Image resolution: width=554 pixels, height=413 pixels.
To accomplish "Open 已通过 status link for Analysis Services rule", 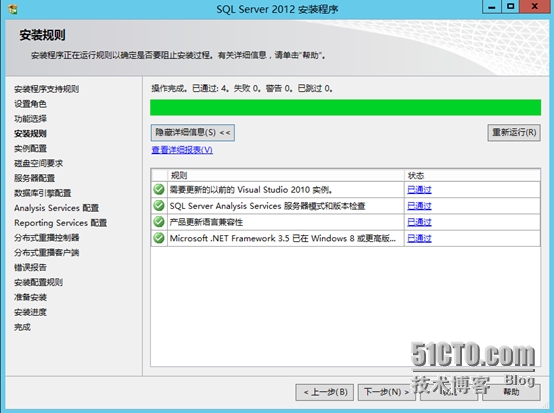I will tap(419, 206).
